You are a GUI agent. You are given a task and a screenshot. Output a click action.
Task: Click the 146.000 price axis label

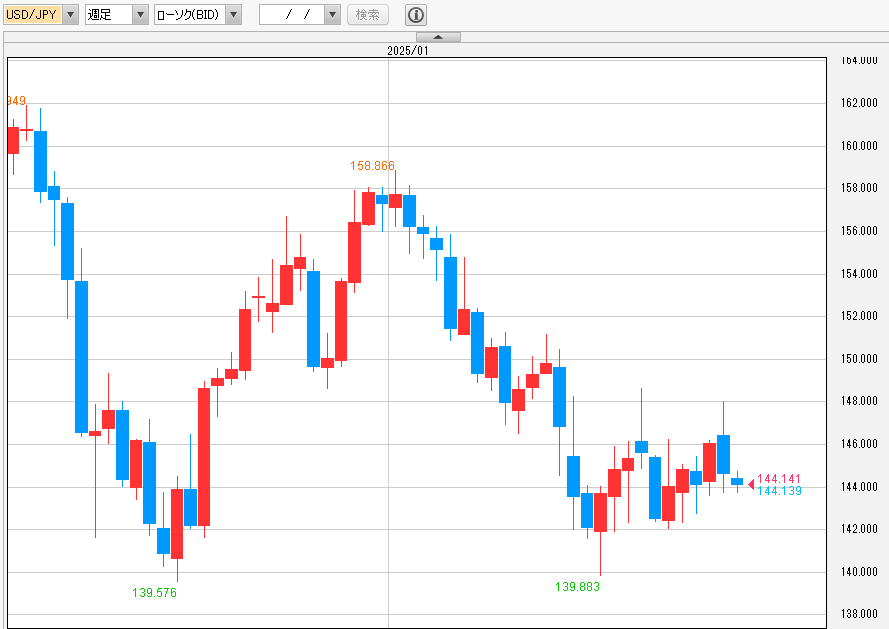[859, 444]
